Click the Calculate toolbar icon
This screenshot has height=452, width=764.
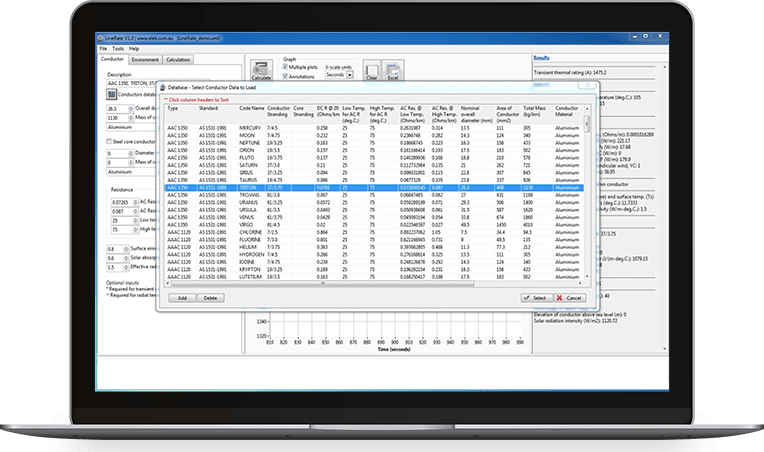click(x=261, y=71)
